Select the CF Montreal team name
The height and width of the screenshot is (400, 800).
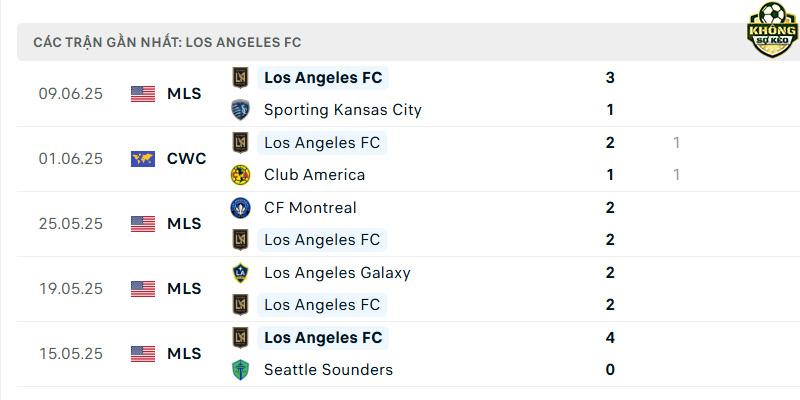[310, 208]
